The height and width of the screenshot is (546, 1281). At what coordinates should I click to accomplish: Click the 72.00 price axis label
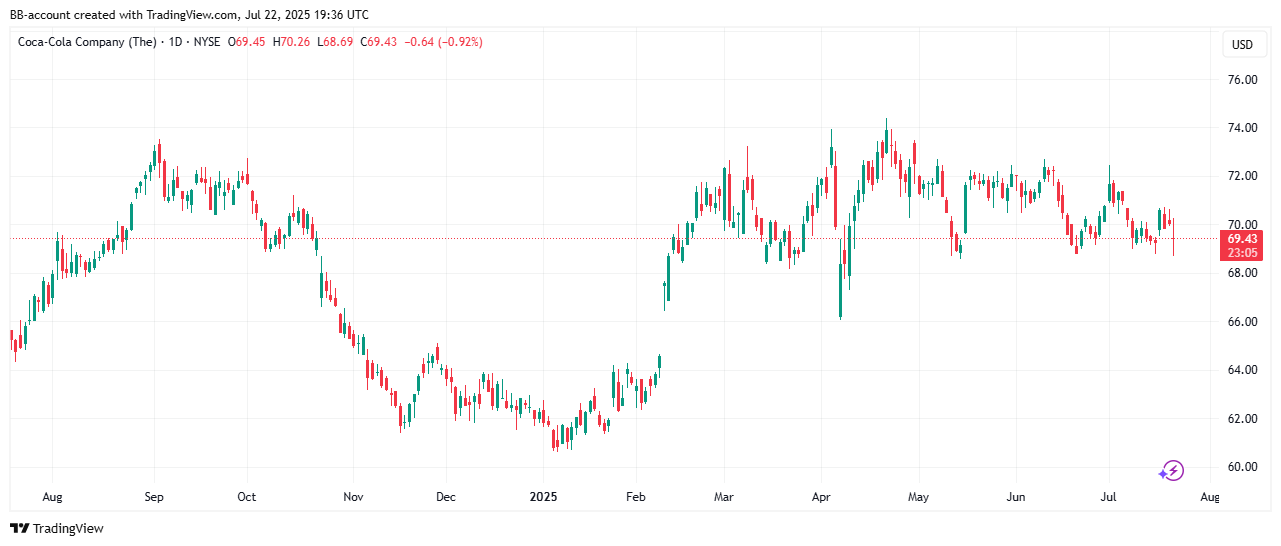coord(1242,176)
